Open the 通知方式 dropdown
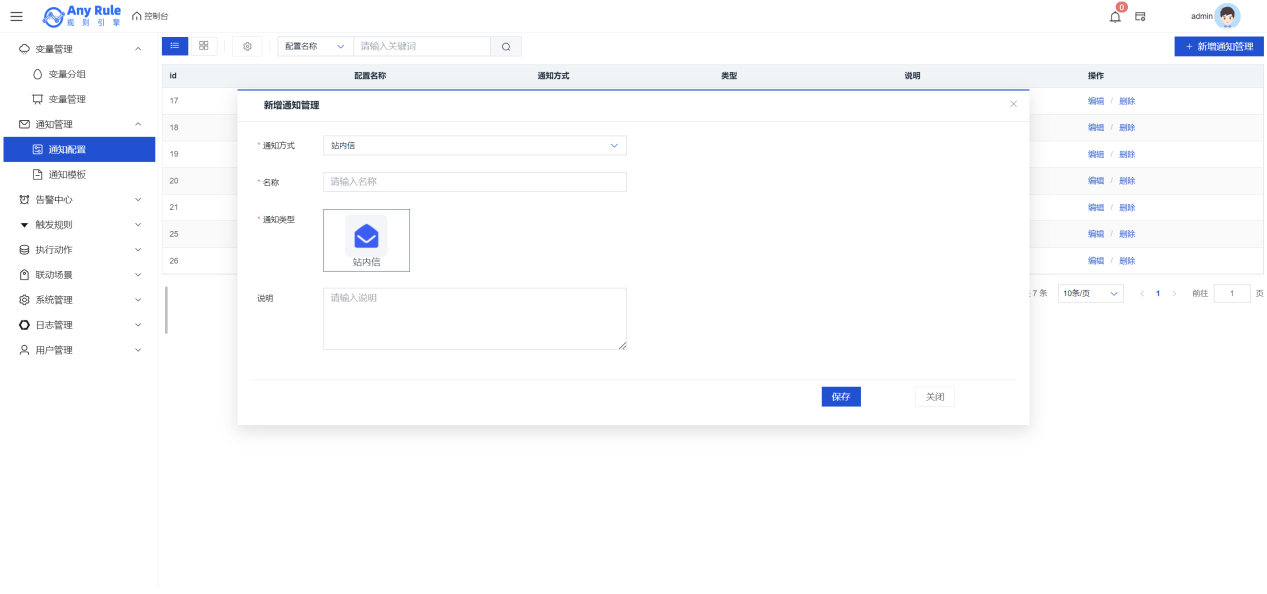Screen dimensions: 1267x594 click(474, 146)
